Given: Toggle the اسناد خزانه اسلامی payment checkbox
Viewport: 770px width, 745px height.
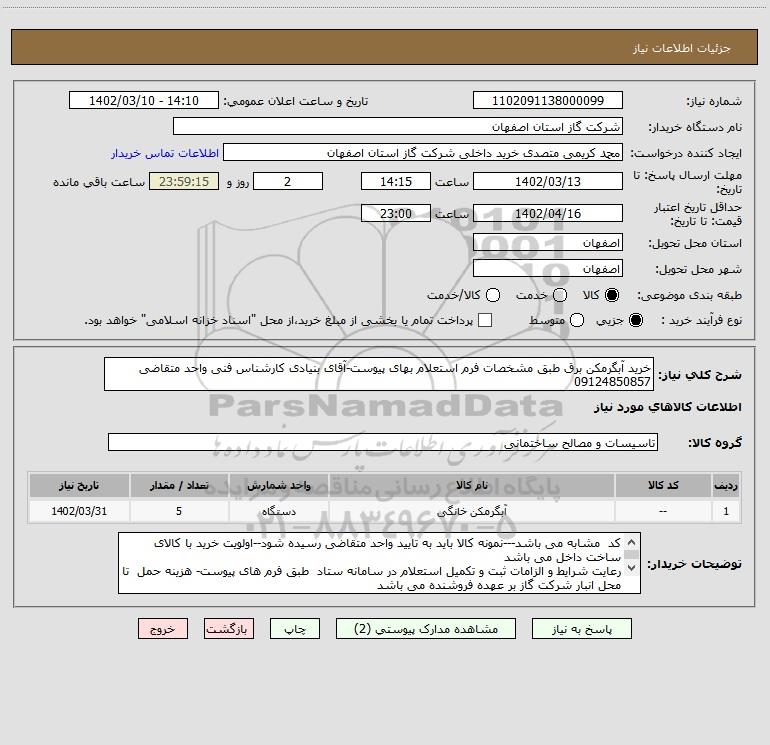Looking at the screenshot, I should click(485, 320).
